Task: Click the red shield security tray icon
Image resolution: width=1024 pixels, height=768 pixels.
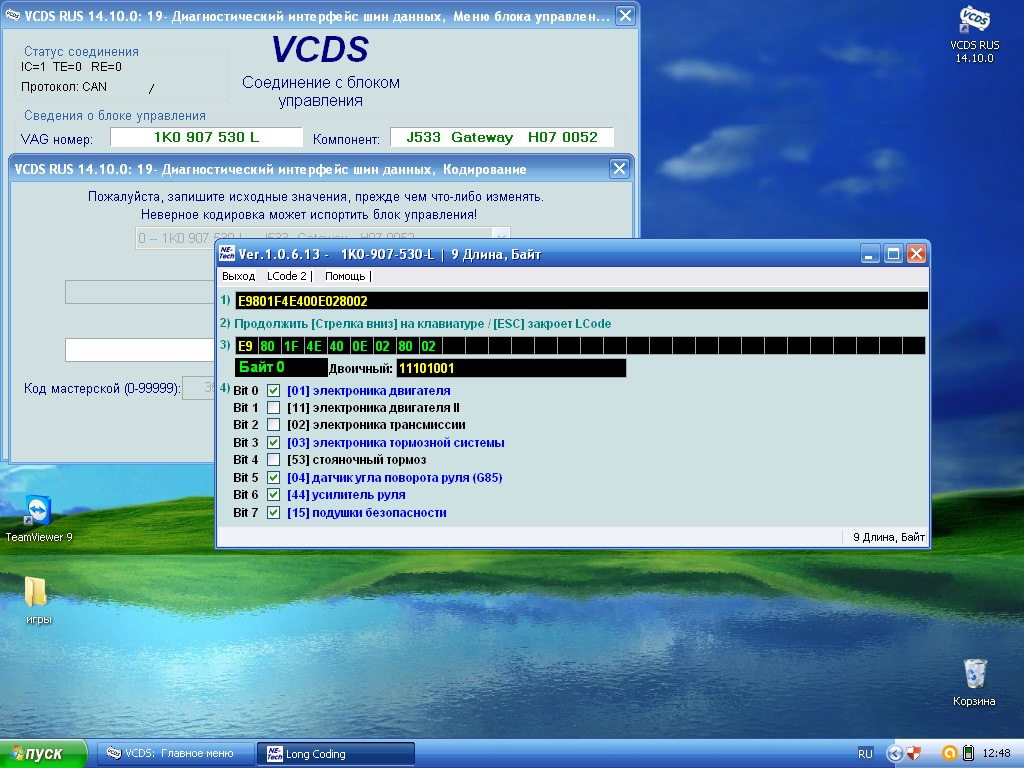Action: pos(914,754)
